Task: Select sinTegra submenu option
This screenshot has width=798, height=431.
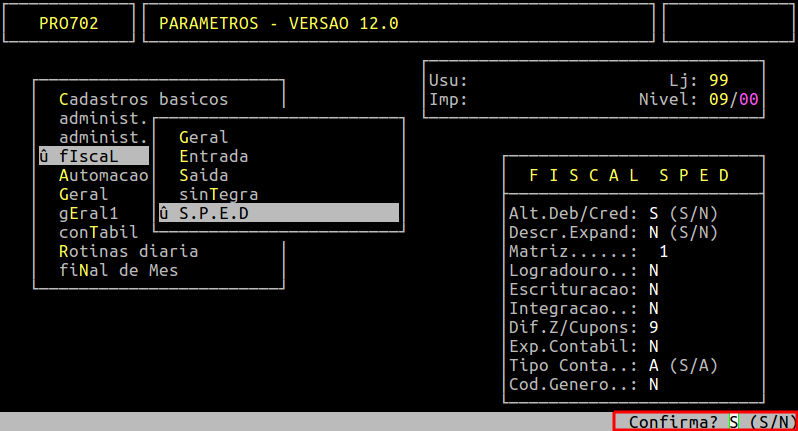Action: (x=218, y=194)
